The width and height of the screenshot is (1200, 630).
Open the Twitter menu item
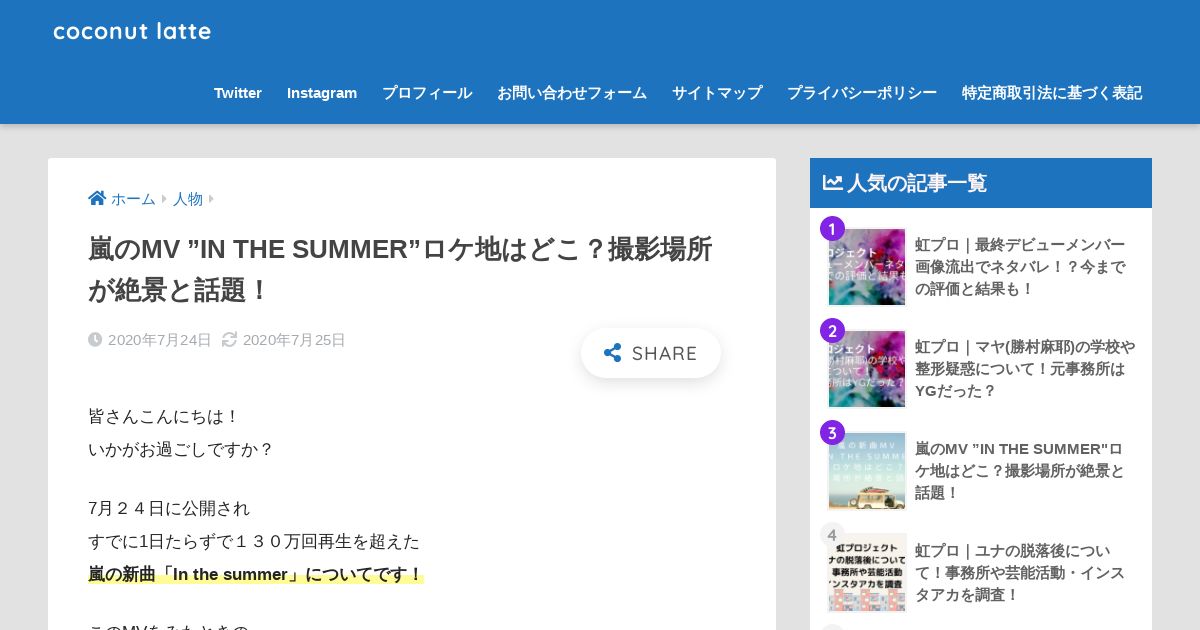pyautogui.click(x=238, y=93)
